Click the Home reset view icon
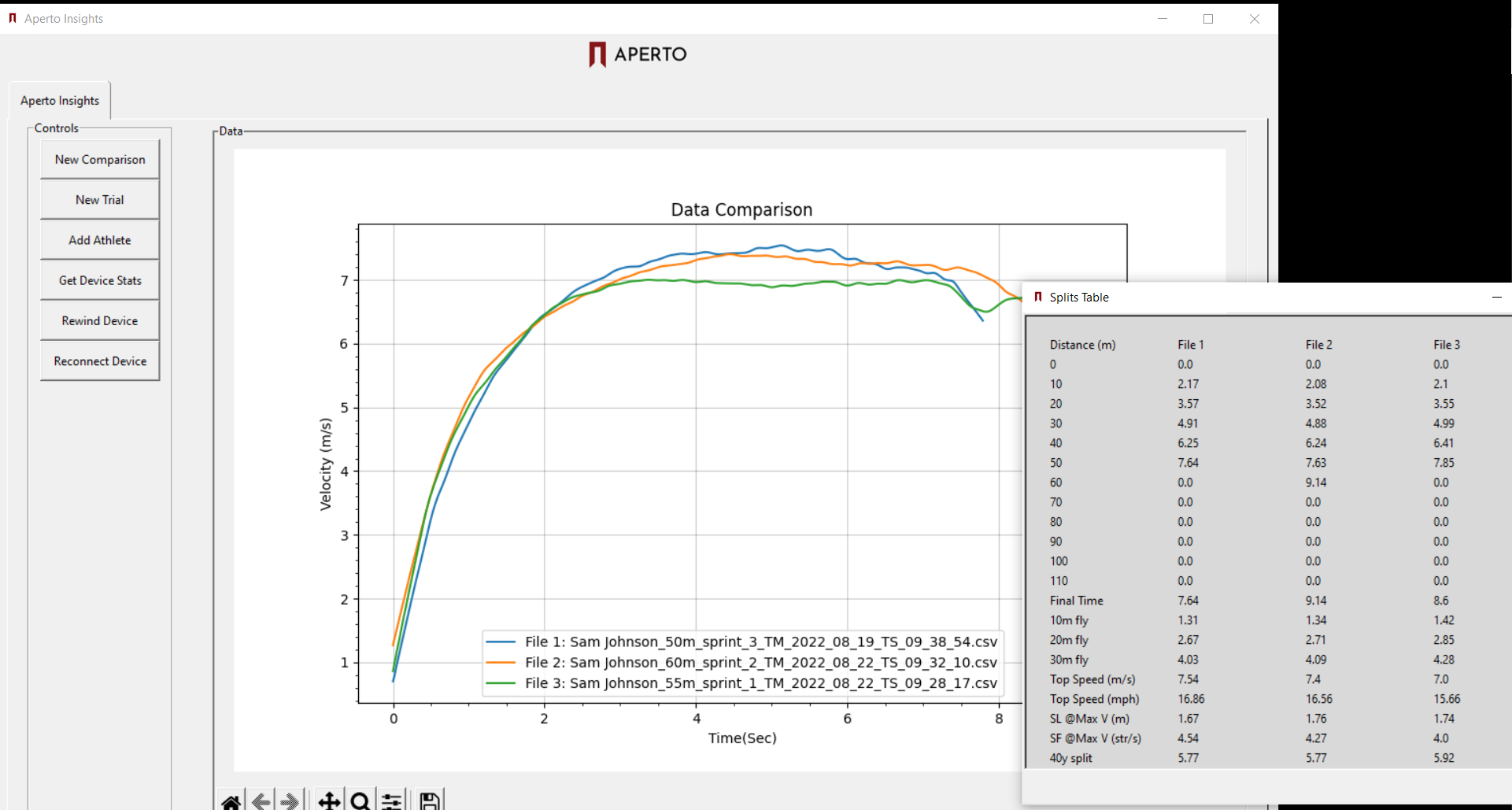Screen dimensions: 1512x810 click(x=231, y=801)
